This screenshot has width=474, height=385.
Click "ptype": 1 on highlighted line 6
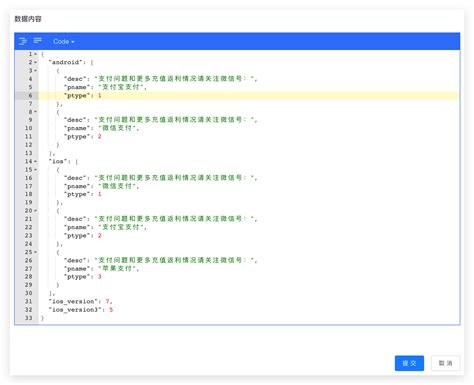(x=82, y=96)
